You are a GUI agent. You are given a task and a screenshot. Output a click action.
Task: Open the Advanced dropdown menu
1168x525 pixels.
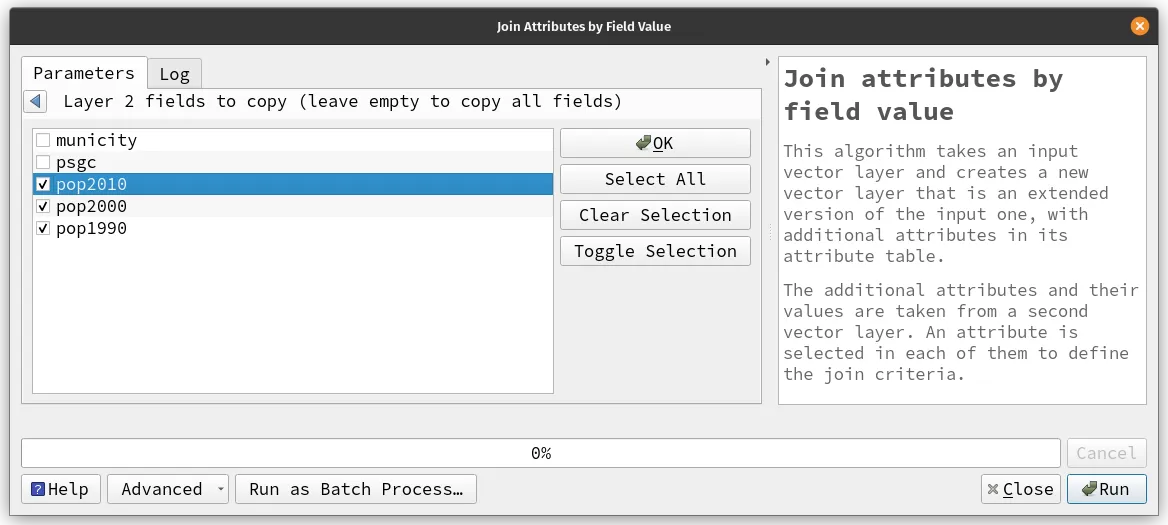tap(168, 489)
